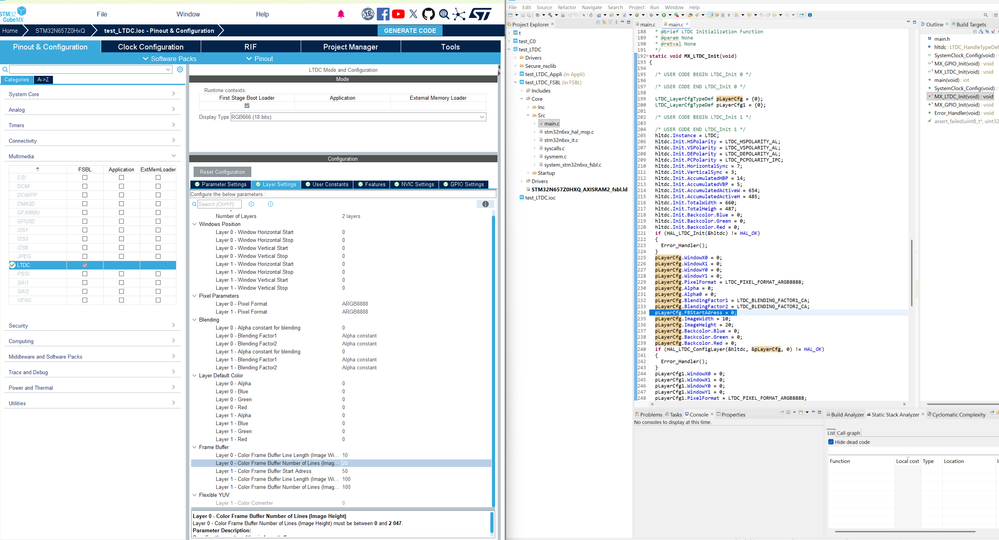Open the X social icon in CubeMX

(413, 14)
